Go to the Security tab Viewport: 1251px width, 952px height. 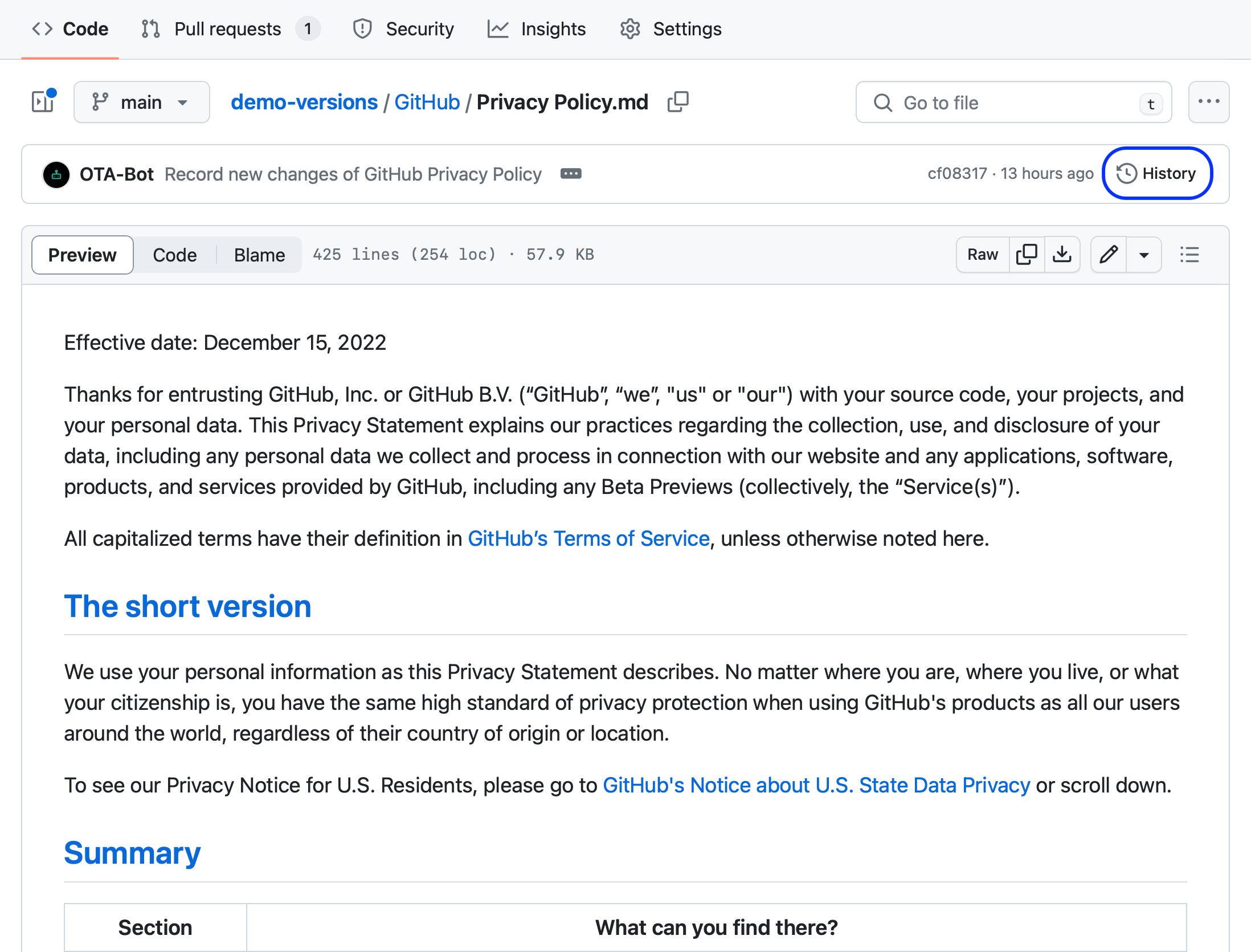tap(420, 28)
